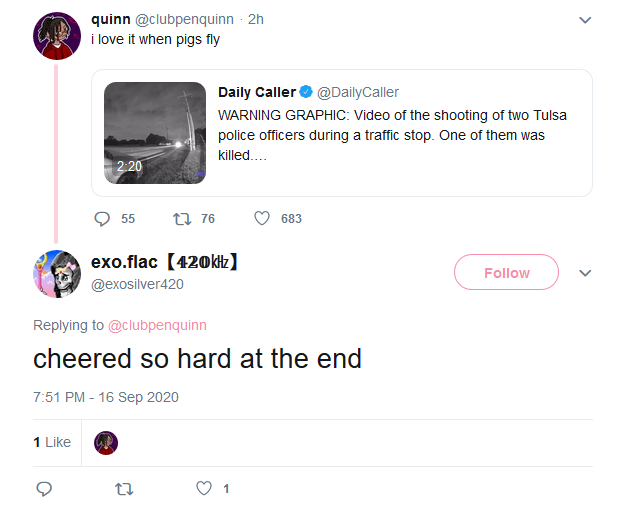Open exo.flac's profile avatar
This screenshot has height=523, width=625.
click(56, 273)
